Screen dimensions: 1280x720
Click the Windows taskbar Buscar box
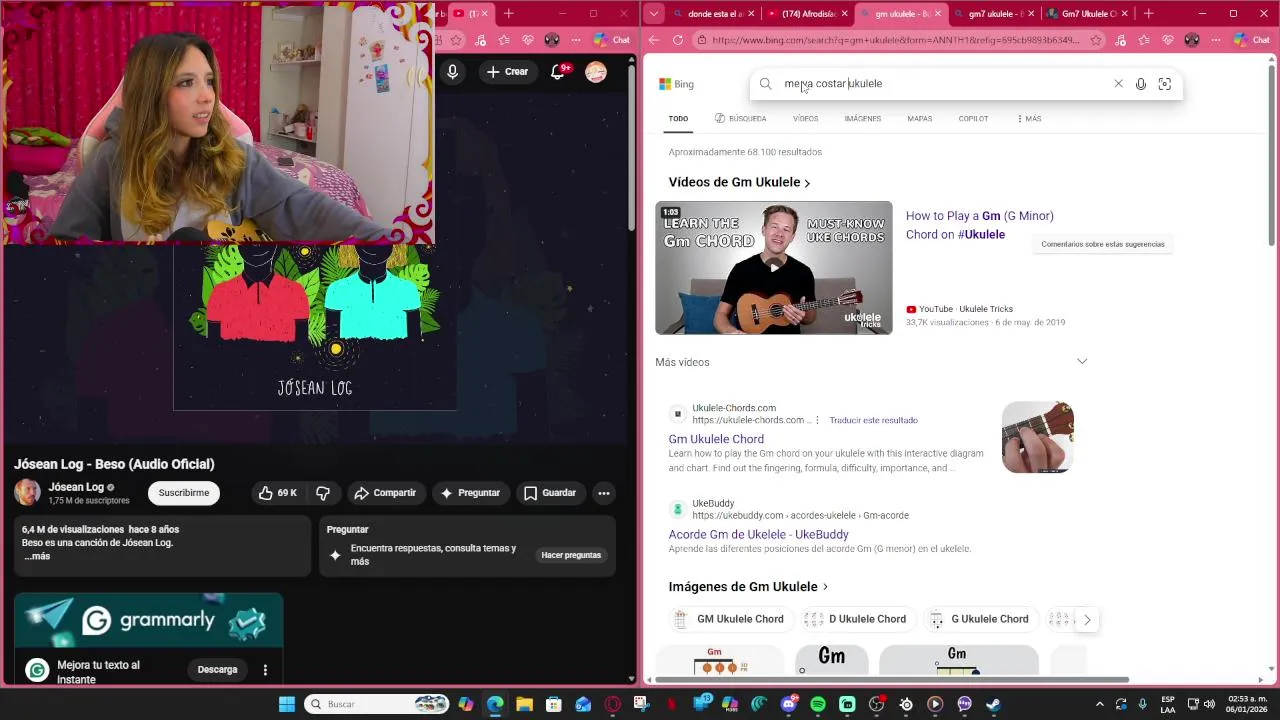coord(375,704)
